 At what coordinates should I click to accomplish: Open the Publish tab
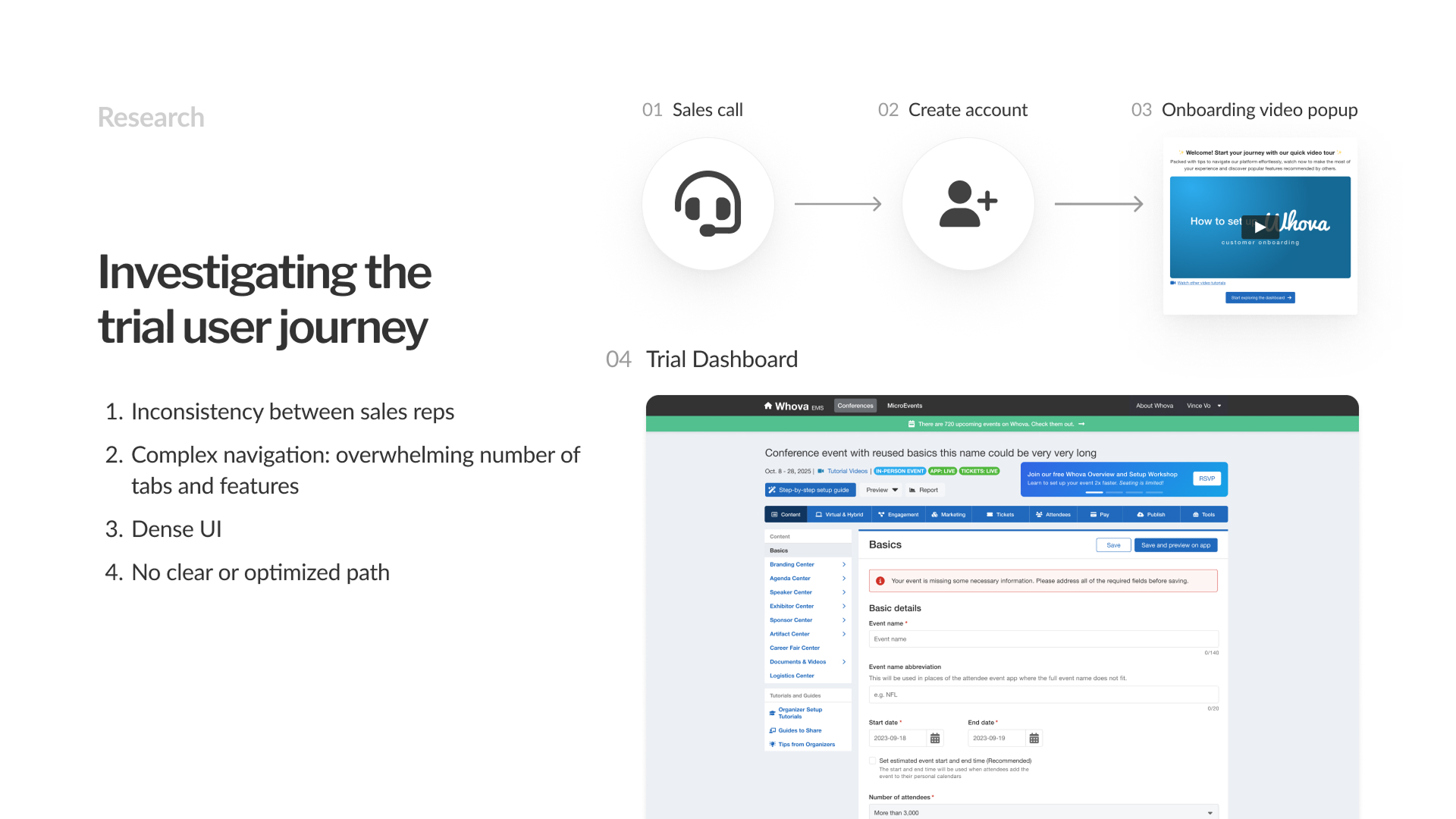(x=1150, y=514)
